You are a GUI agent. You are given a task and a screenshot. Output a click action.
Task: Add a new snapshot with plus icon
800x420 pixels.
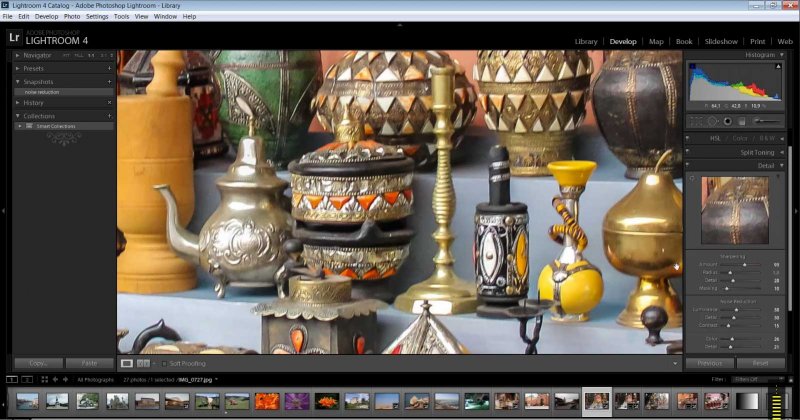pos(109,81)
